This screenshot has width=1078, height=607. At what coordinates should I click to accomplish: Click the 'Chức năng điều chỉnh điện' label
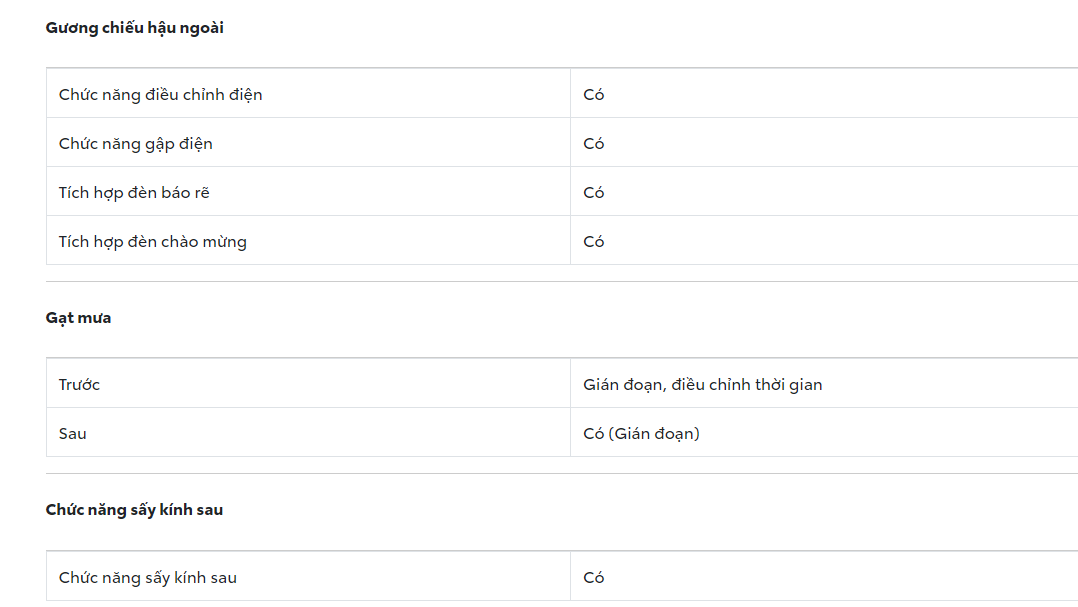tap(160, 95)
